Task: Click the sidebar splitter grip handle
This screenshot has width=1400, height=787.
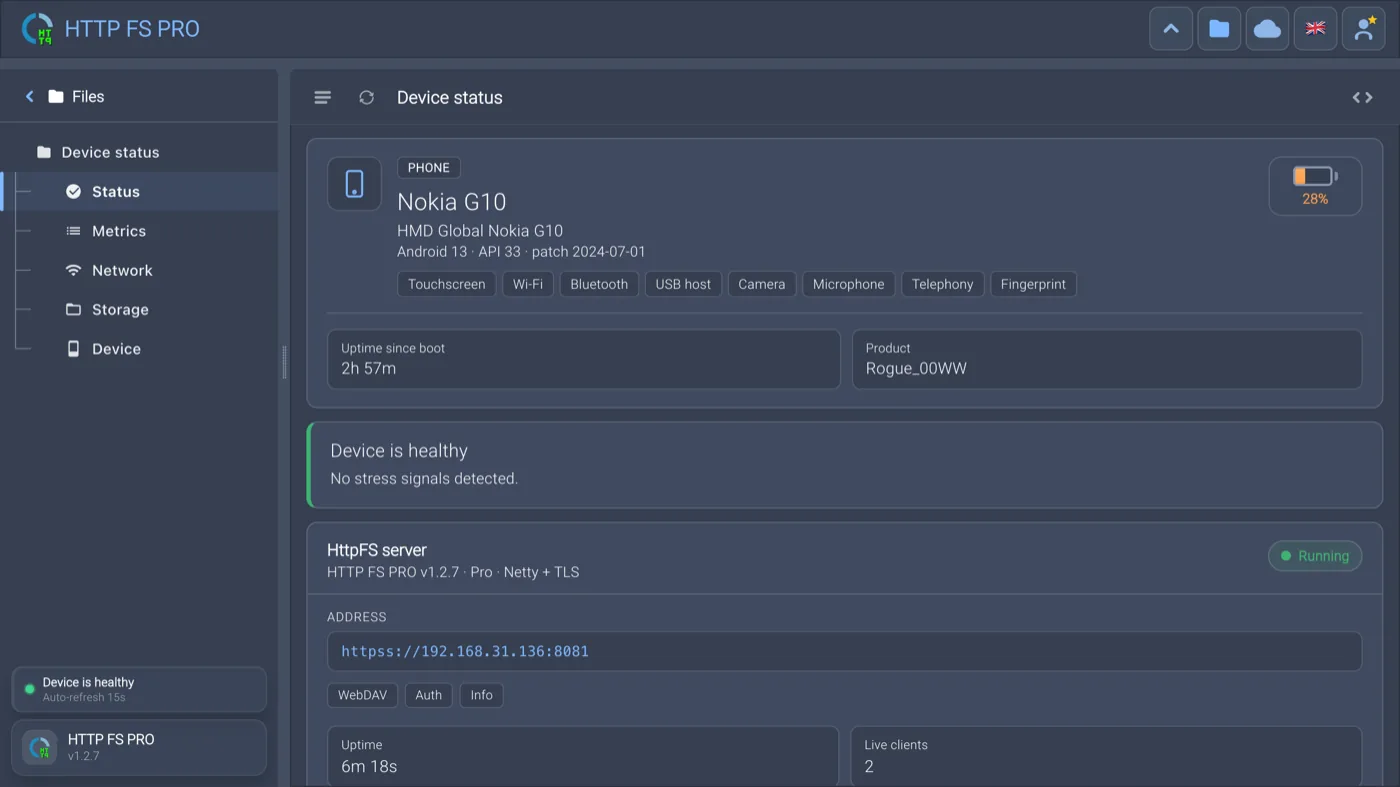Action: pyautogui.click(x=284, y=362)
